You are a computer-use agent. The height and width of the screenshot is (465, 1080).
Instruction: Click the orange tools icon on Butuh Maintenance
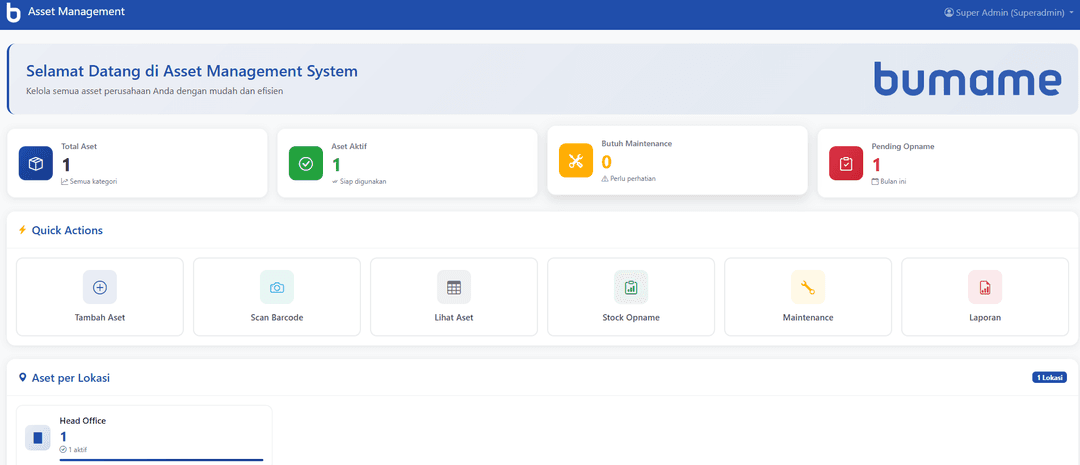(576, 161)
